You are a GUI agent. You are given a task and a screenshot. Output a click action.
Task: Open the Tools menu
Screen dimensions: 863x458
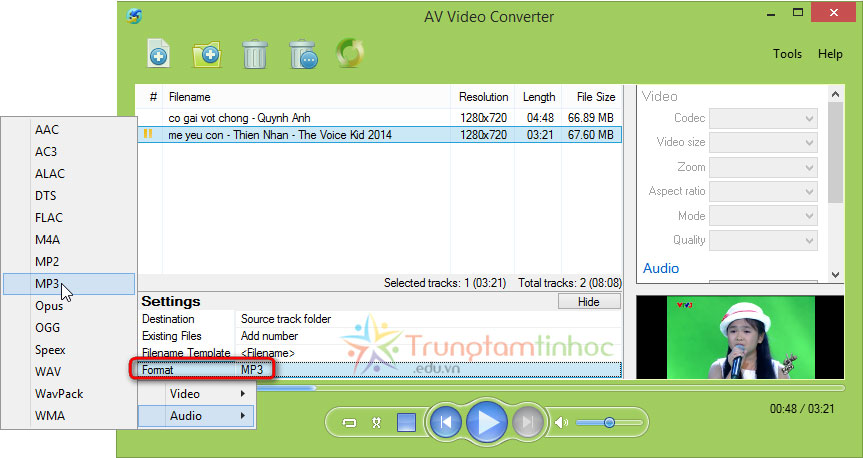tap(787, 54)
